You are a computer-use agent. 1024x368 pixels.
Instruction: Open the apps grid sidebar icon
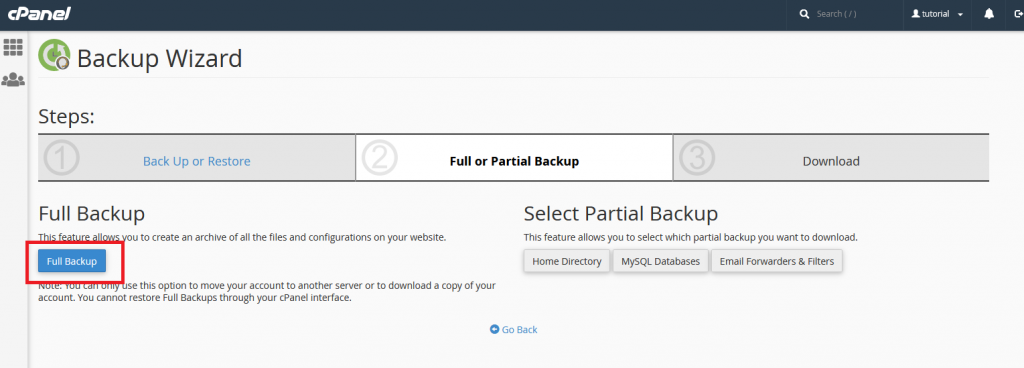(13, 47)
